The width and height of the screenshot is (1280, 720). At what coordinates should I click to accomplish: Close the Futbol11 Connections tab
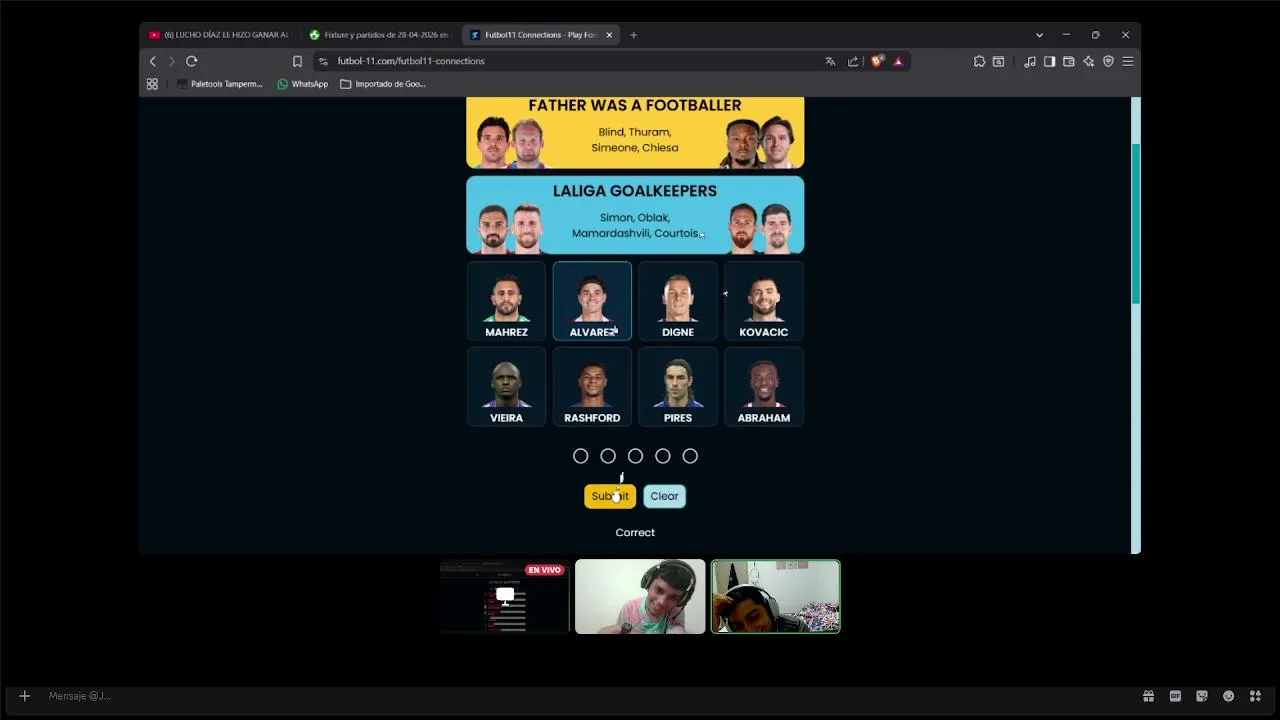click(x=609, y=35)
